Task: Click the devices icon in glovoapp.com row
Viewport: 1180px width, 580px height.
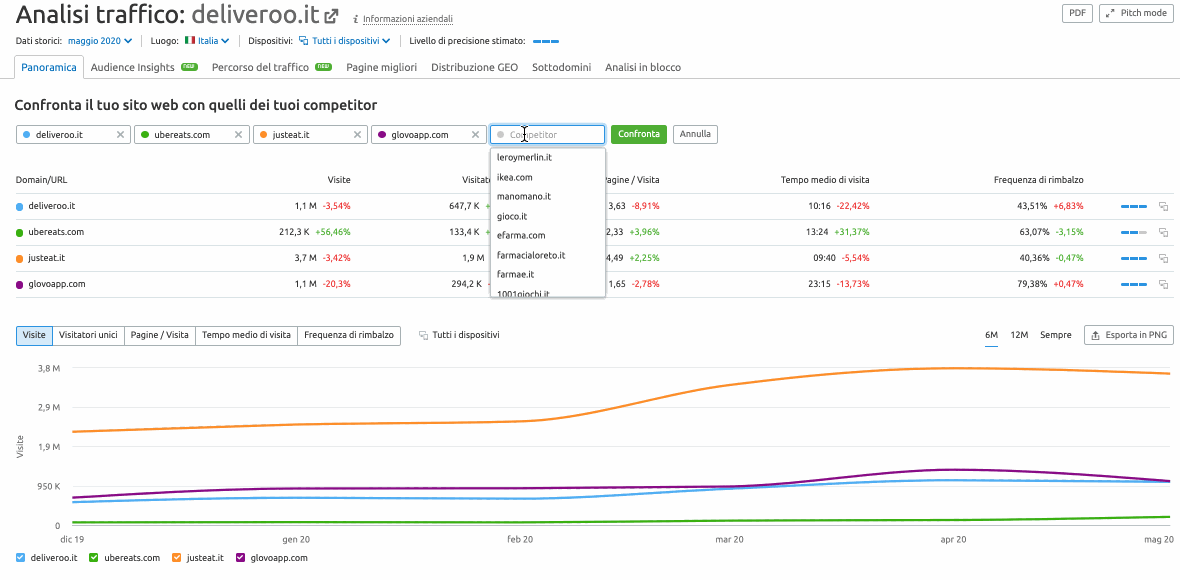Action: (1163, 284)
